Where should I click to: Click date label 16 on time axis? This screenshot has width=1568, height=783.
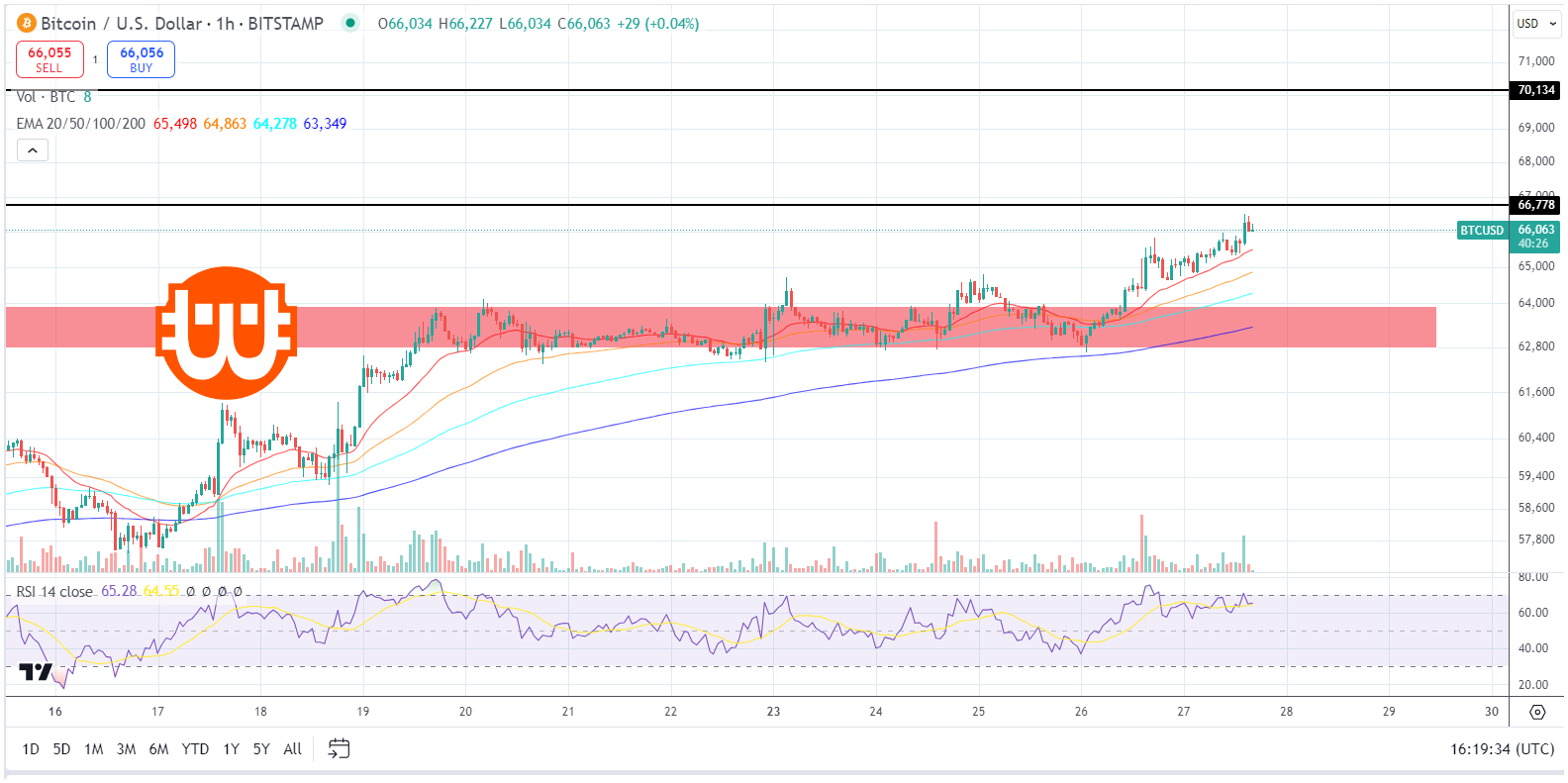(54, 712)
